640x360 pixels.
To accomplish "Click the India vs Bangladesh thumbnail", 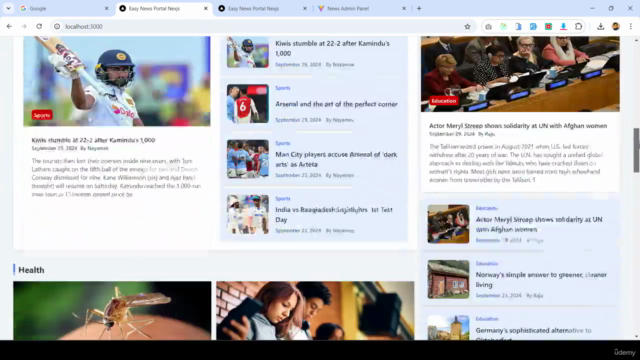I will (248, 214).
